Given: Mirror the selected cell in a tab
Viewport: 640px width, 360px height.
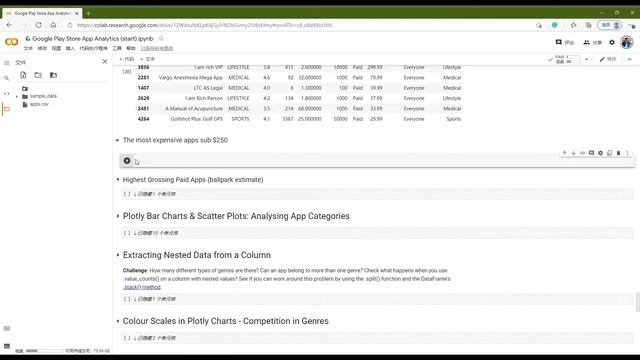Looking at the screenshot, I should (x=609, y=153).
